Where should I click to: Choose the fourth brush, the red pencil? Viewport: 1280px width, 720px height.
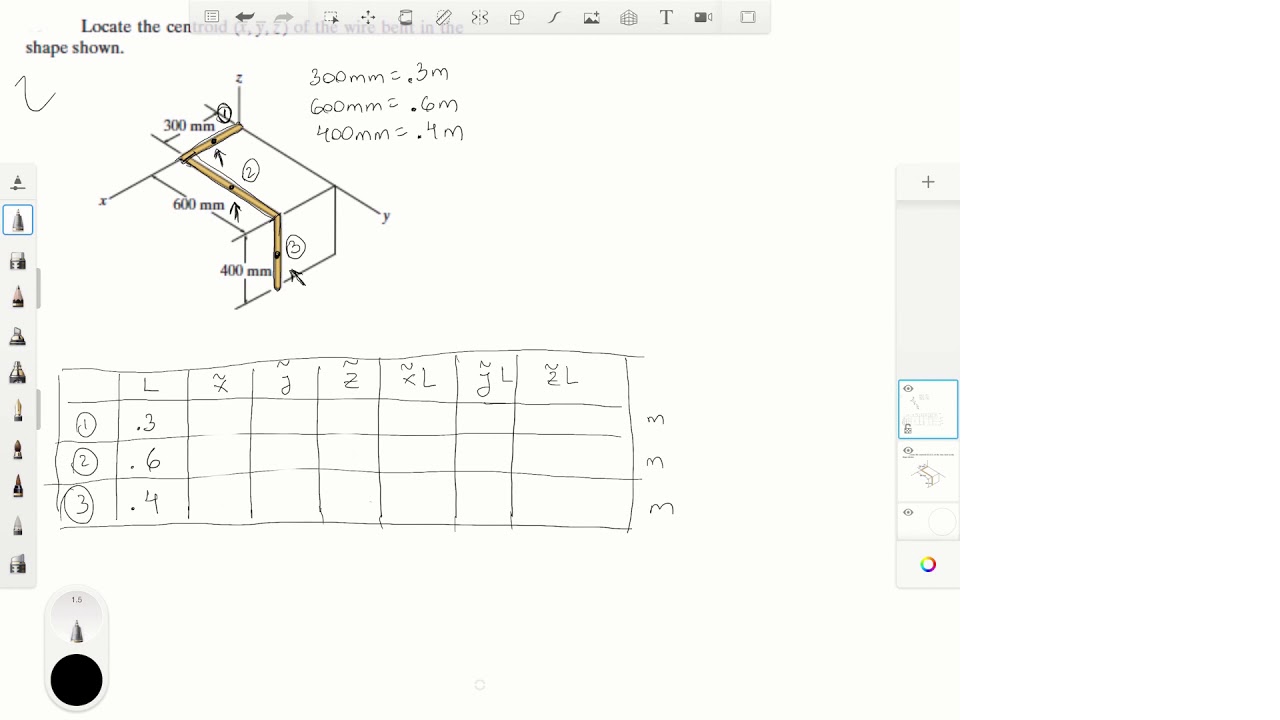pyautogui.click(x=18, y=297)
